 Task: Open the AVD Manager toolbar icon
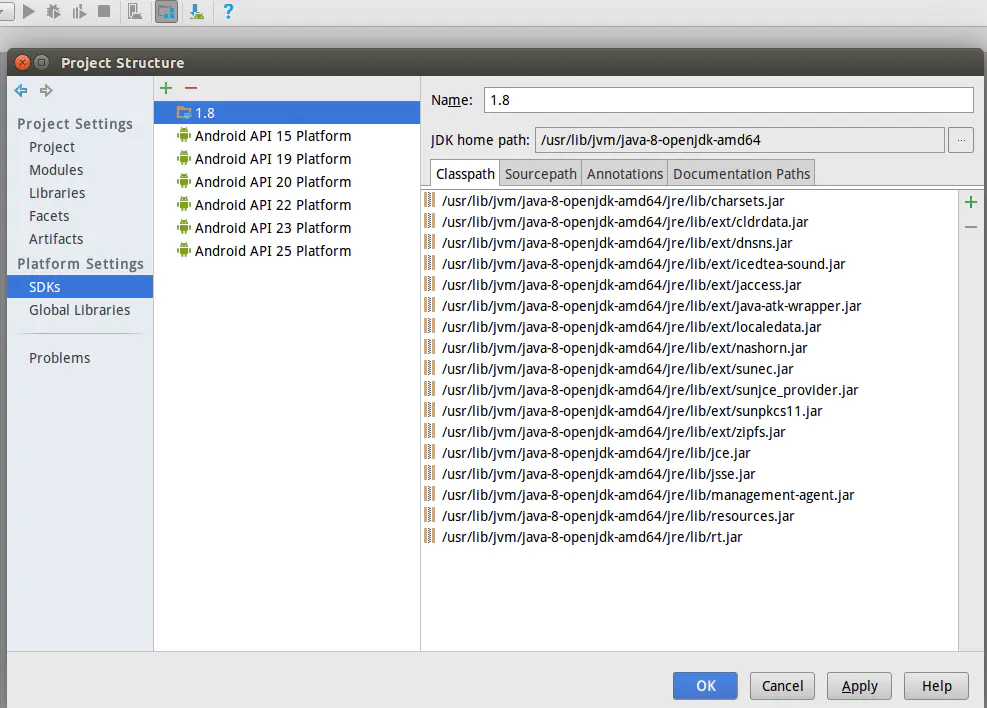[x=135, y=11]
